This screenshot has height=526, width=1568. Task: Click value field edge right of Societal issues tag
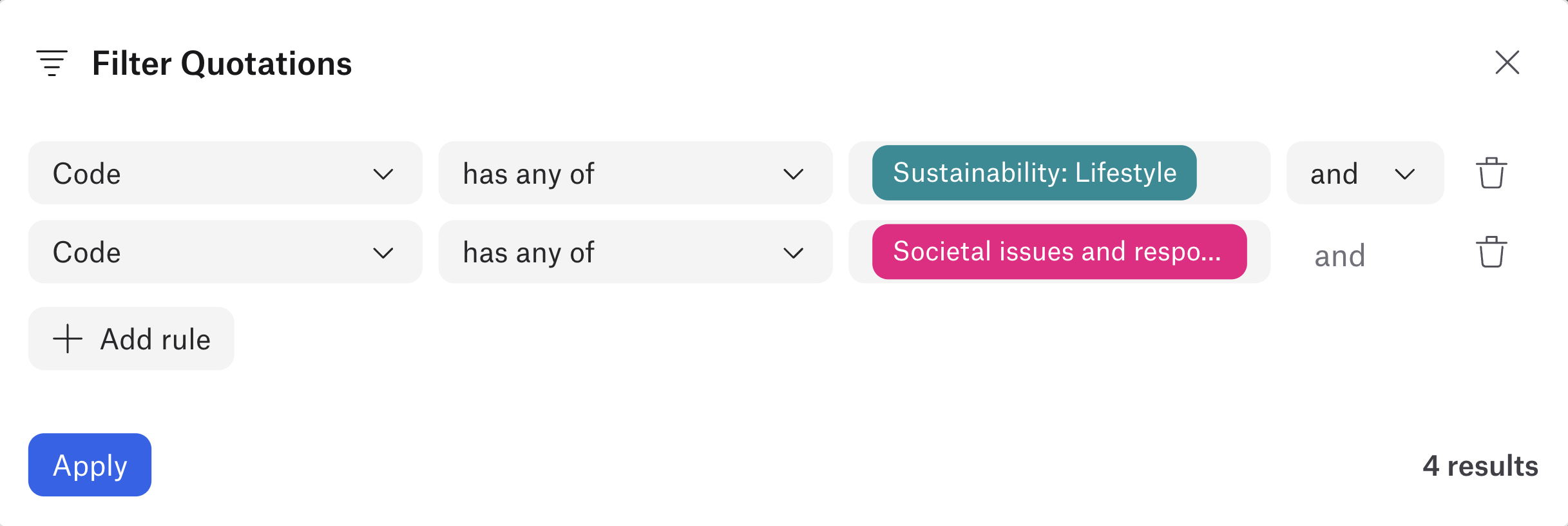click(1259, 252)
